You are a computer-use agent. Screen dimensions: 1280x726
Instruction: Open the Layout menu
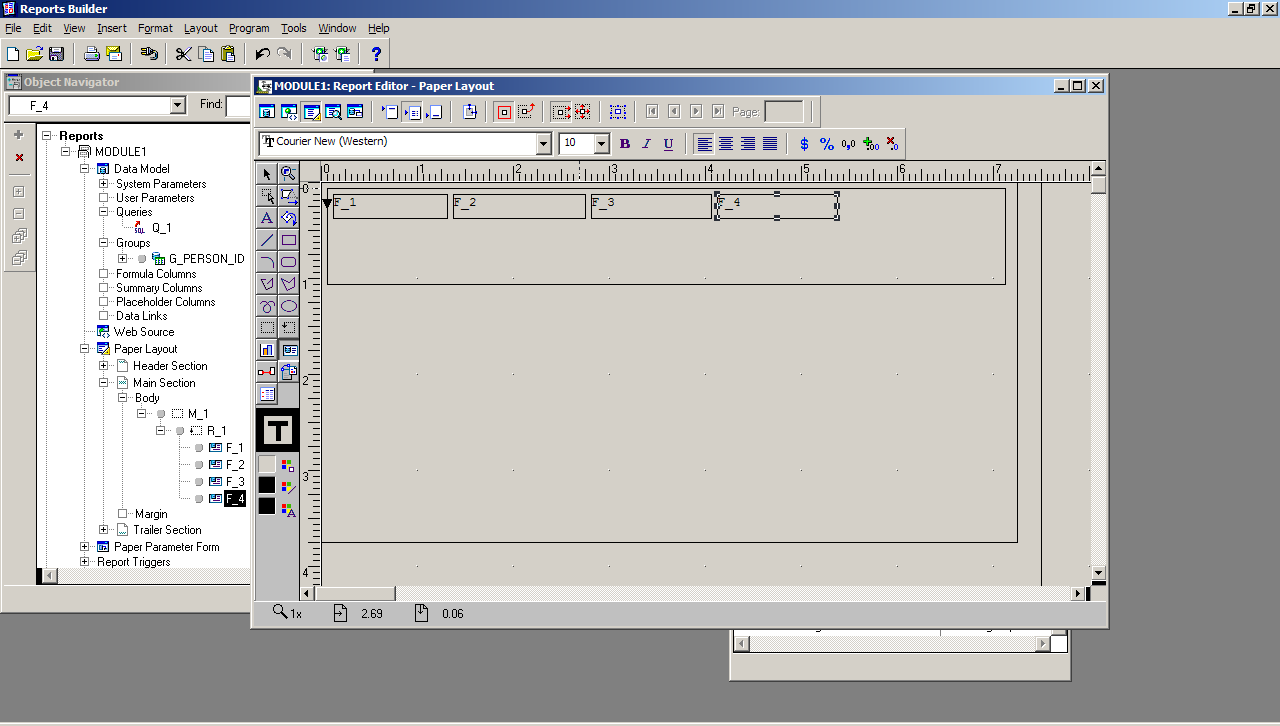point(200,28)
